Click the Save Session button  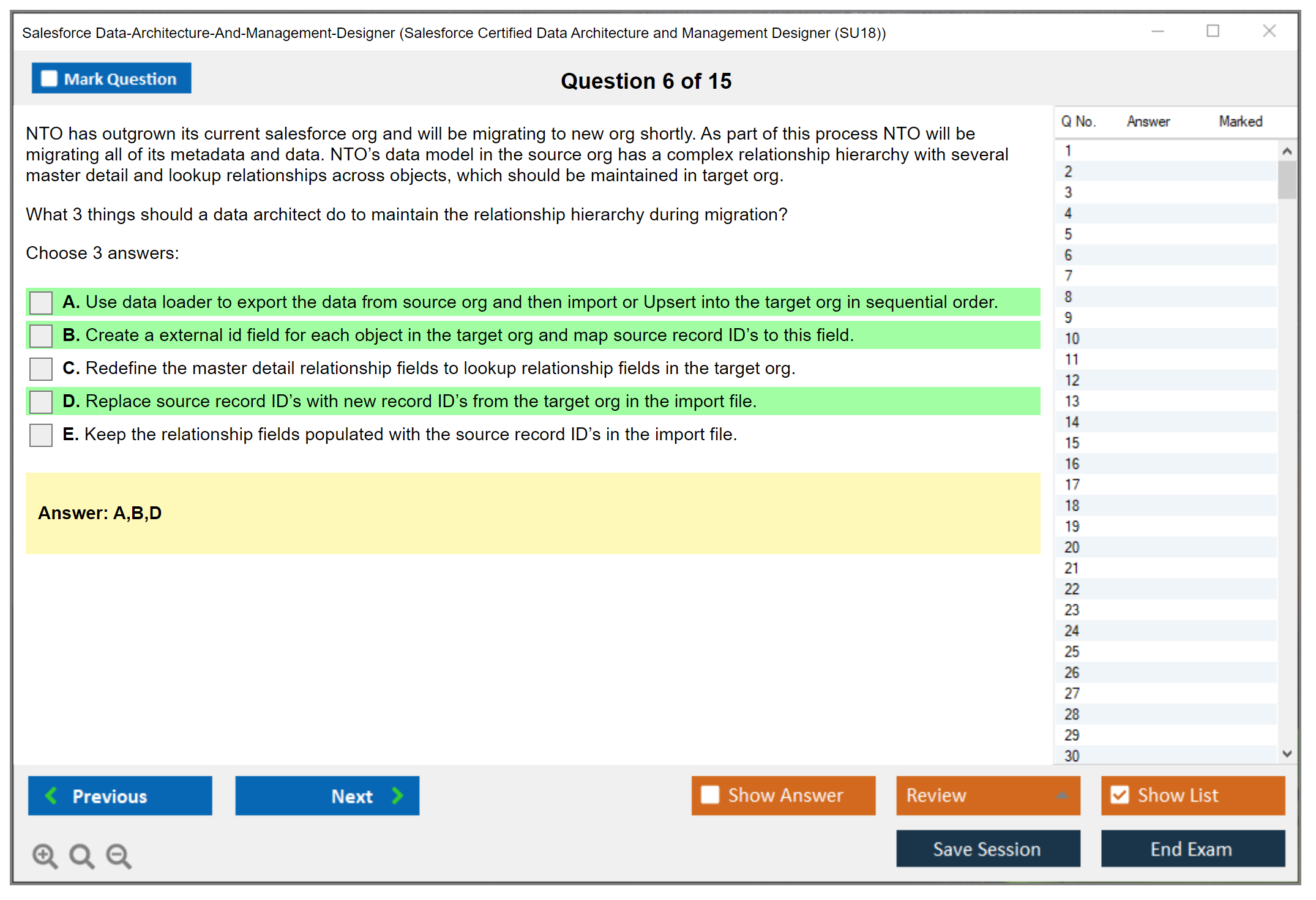tap(987, 849)
